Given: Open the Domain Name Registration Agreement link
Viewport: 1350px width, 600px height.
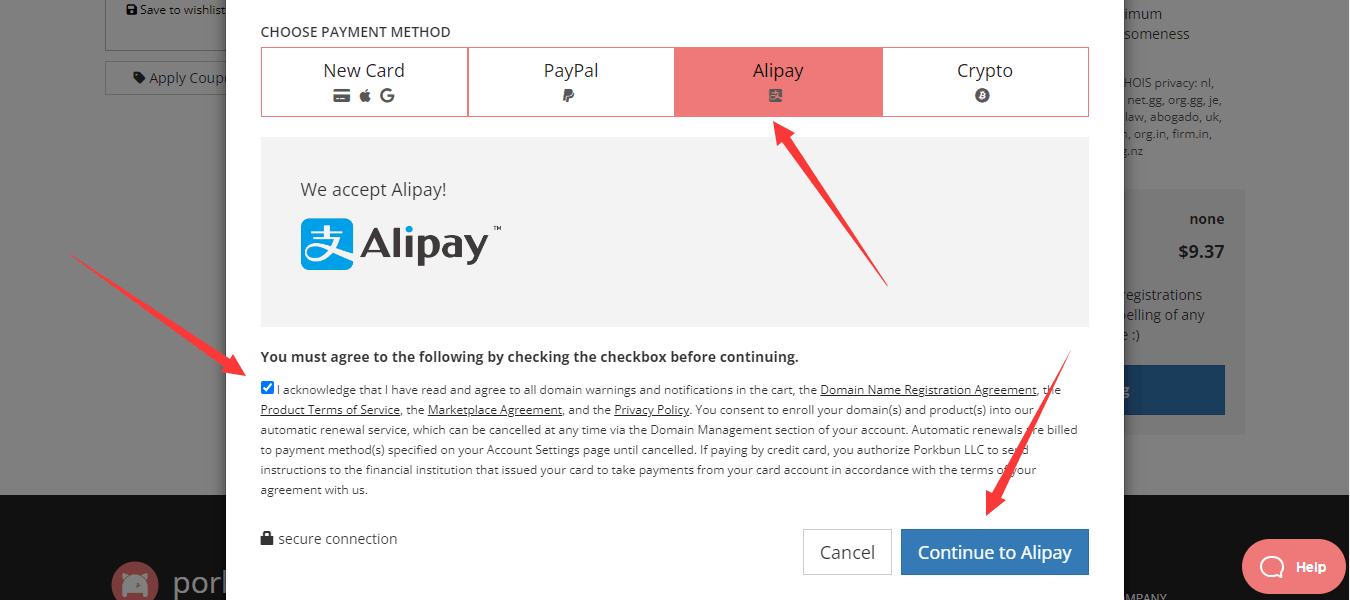Looking at the screenshot, I should tap(928, 390).
